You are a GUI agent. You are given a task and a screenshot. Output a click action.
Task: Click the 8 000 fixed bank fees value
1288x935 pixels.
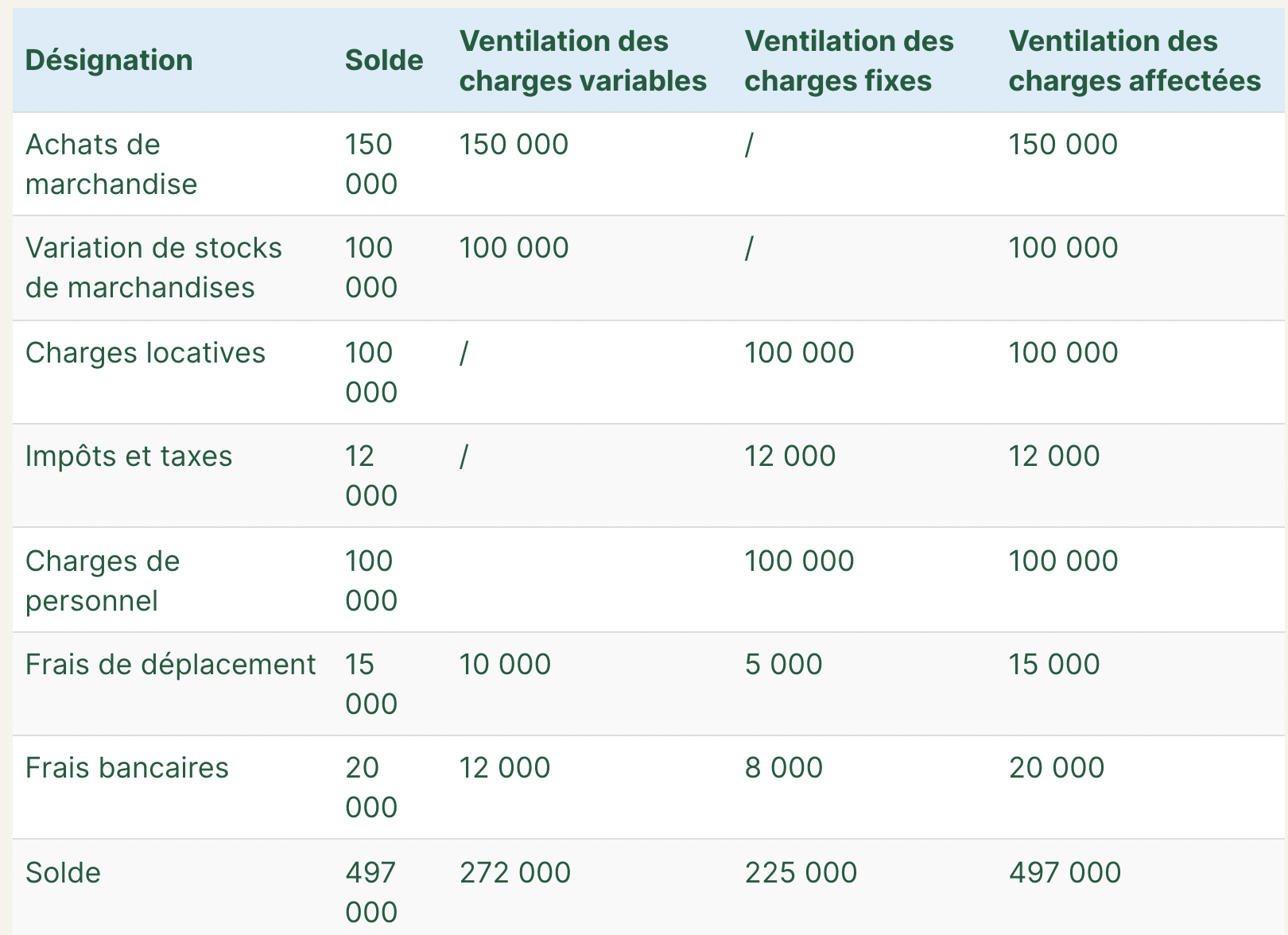pos(783,768)
